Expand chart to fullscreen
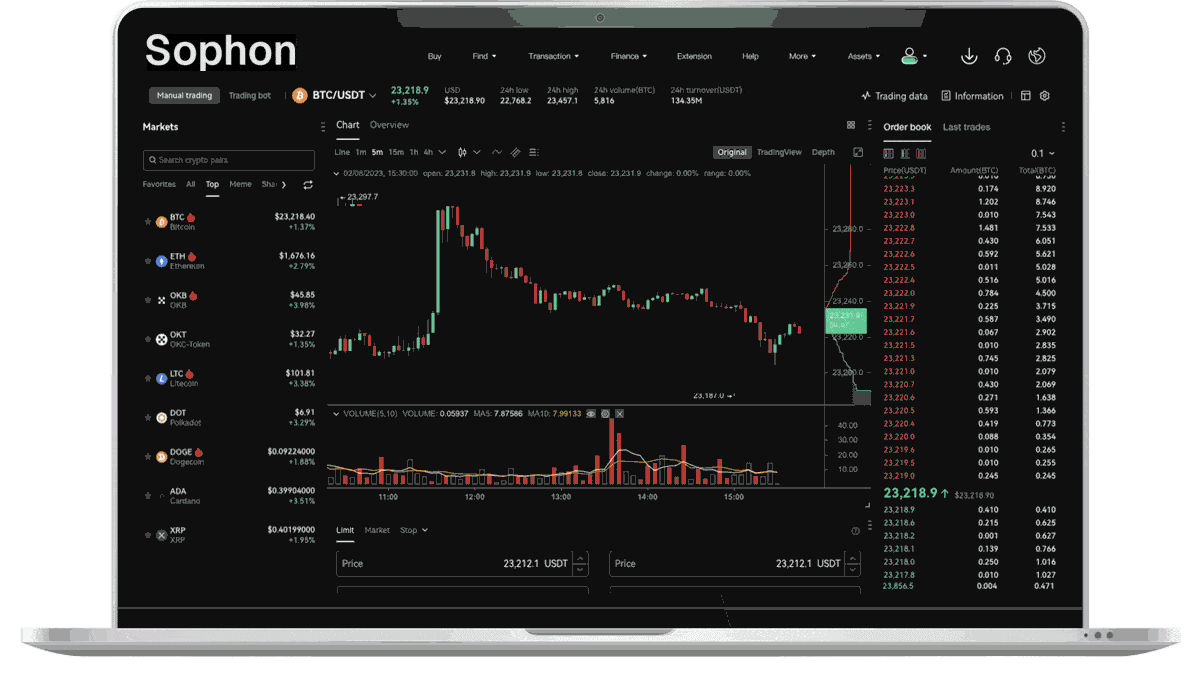This screenshot has width=1200, height=699. (858, 152)
